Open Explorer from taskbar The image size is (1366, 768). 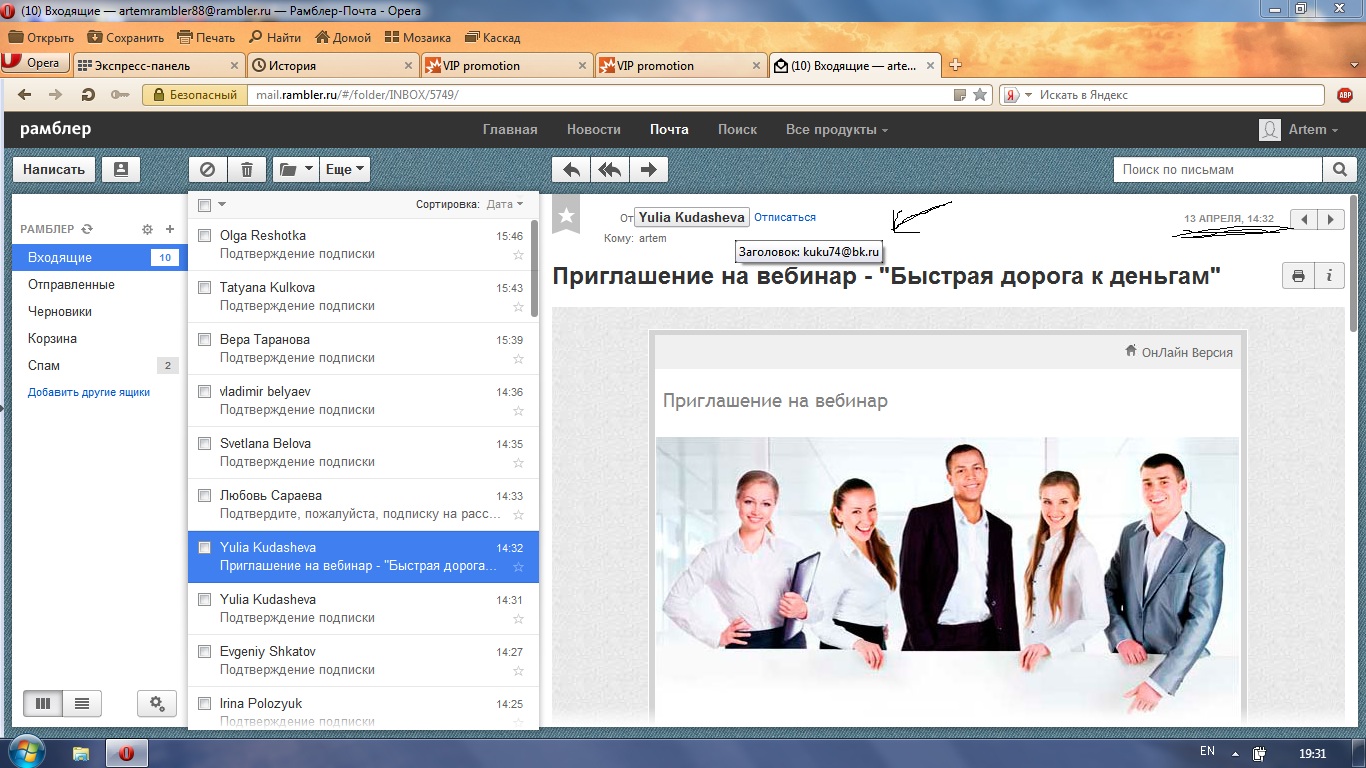(81, 752)
